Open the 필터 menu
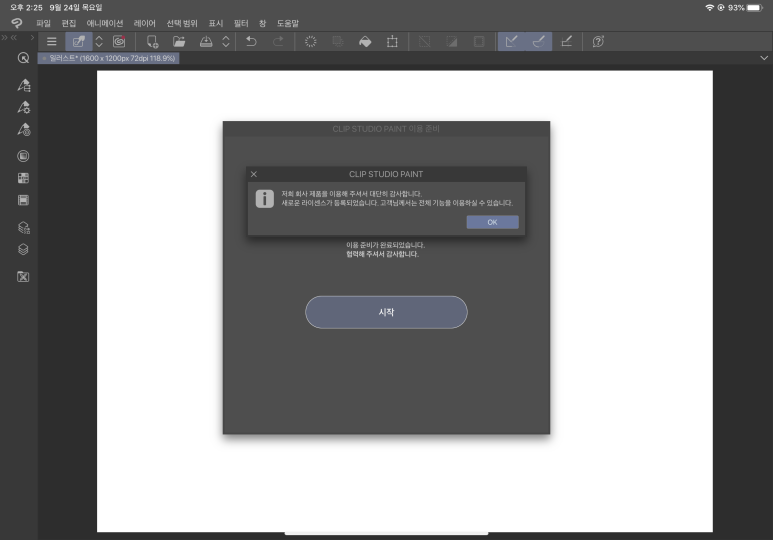This screenshot has height=540, width=773. click(241, 23)
